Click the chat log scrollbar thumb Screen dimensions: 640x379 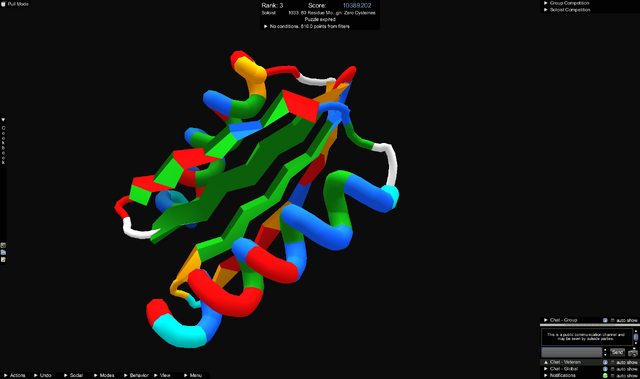[x=636, y=337]
